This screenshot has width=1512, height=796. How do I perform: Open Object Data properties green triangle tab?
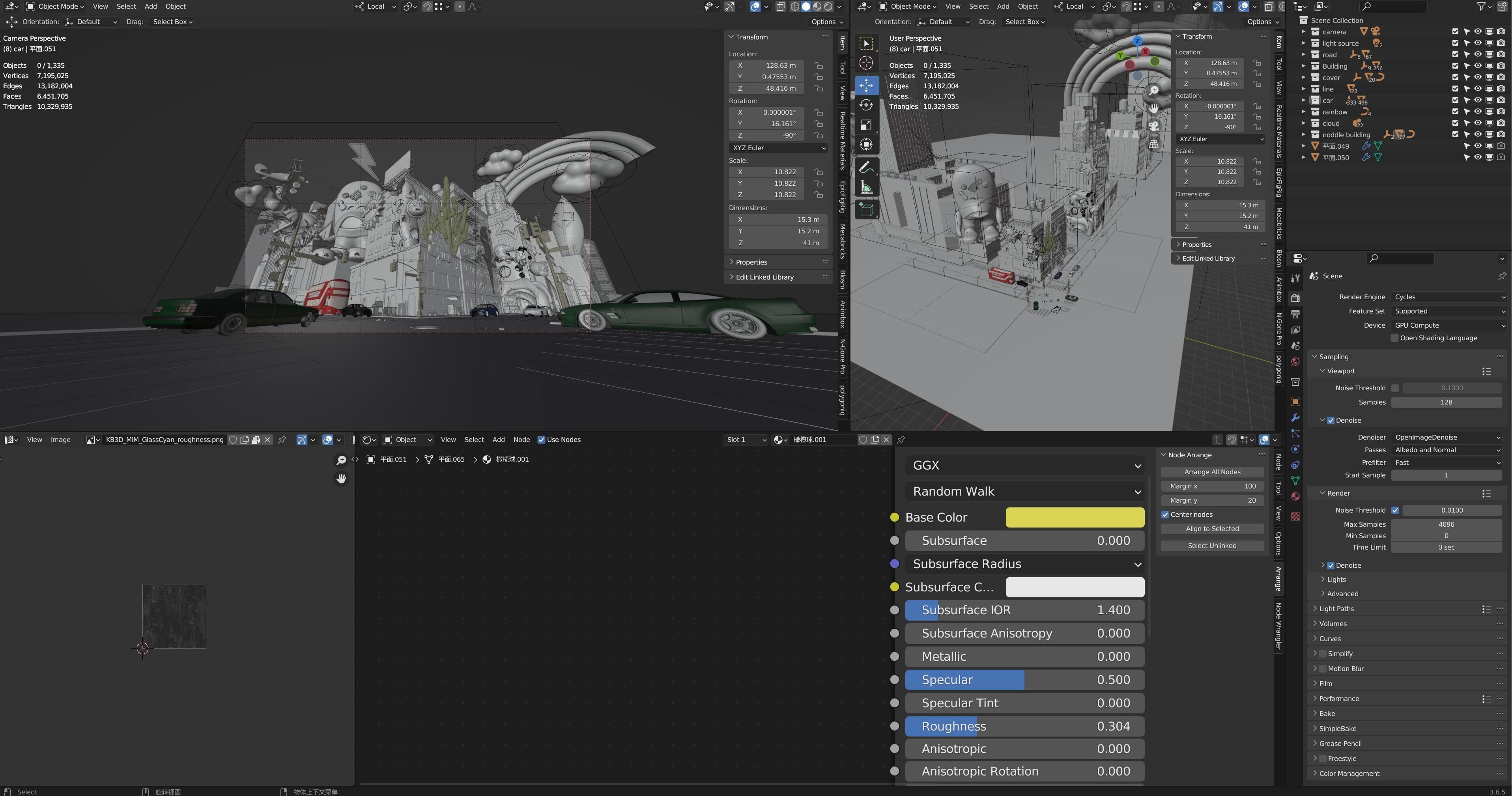coord(1295,481)
